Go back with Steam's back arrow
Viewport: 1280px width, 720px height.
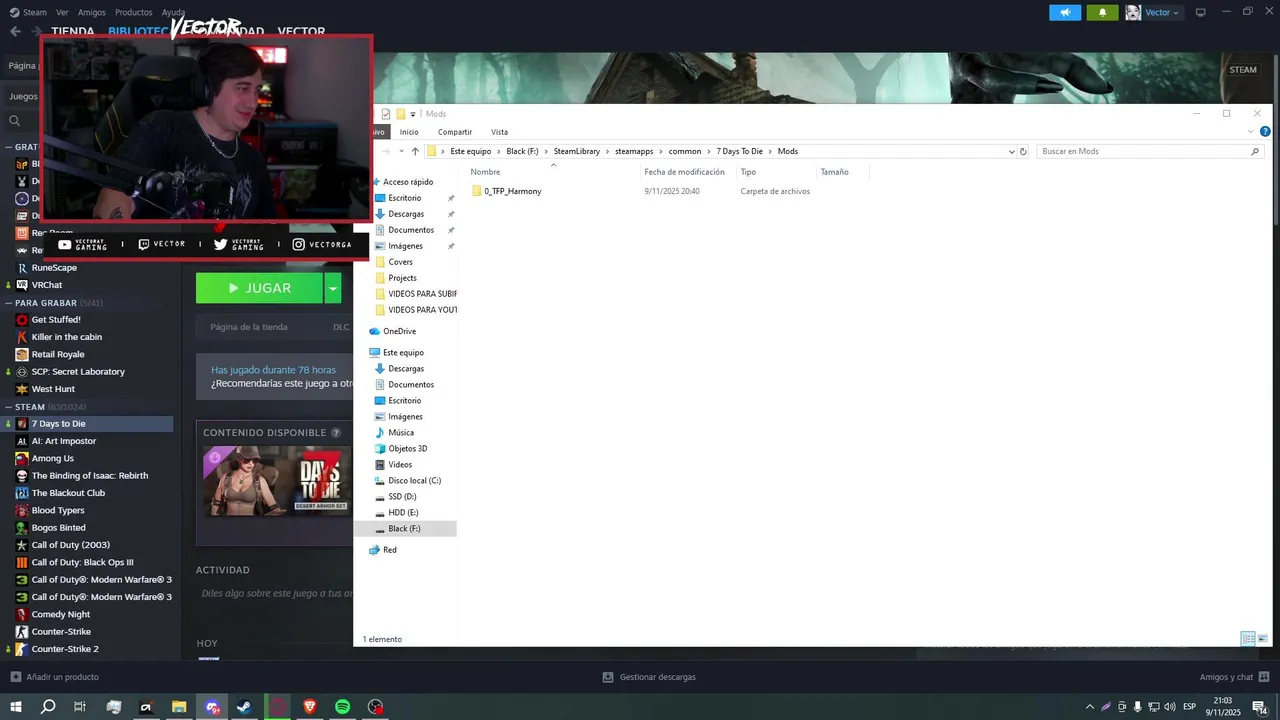pos(15,31)
